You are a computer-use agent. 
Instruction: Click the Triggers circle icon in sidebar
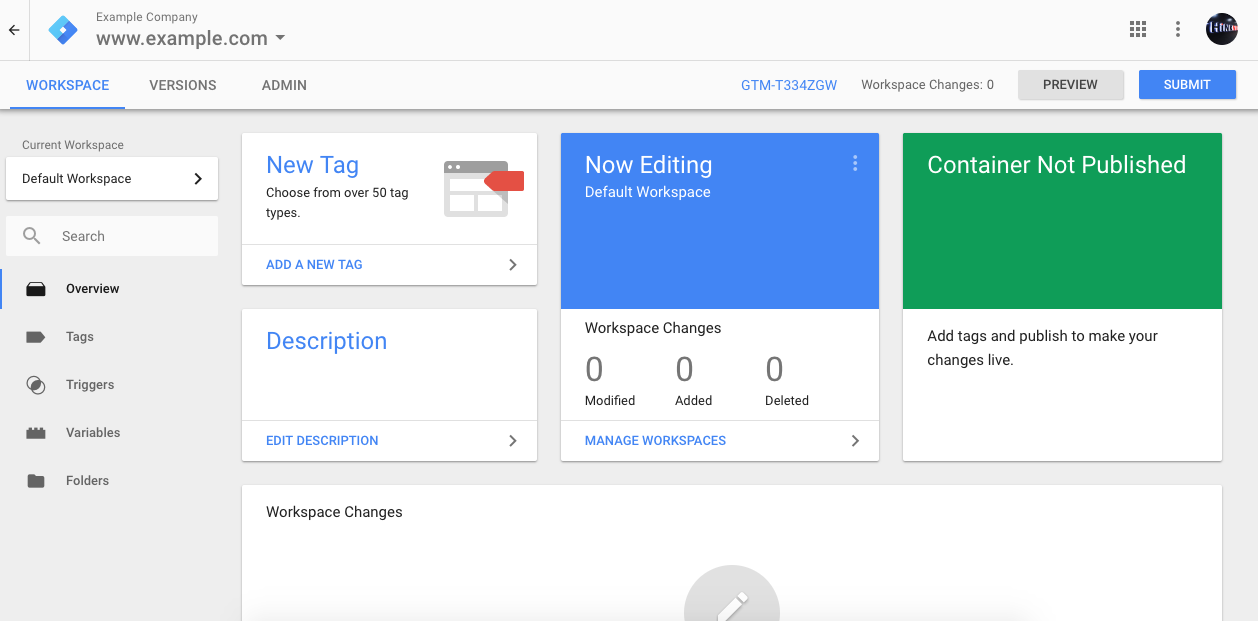coord(36,385)
